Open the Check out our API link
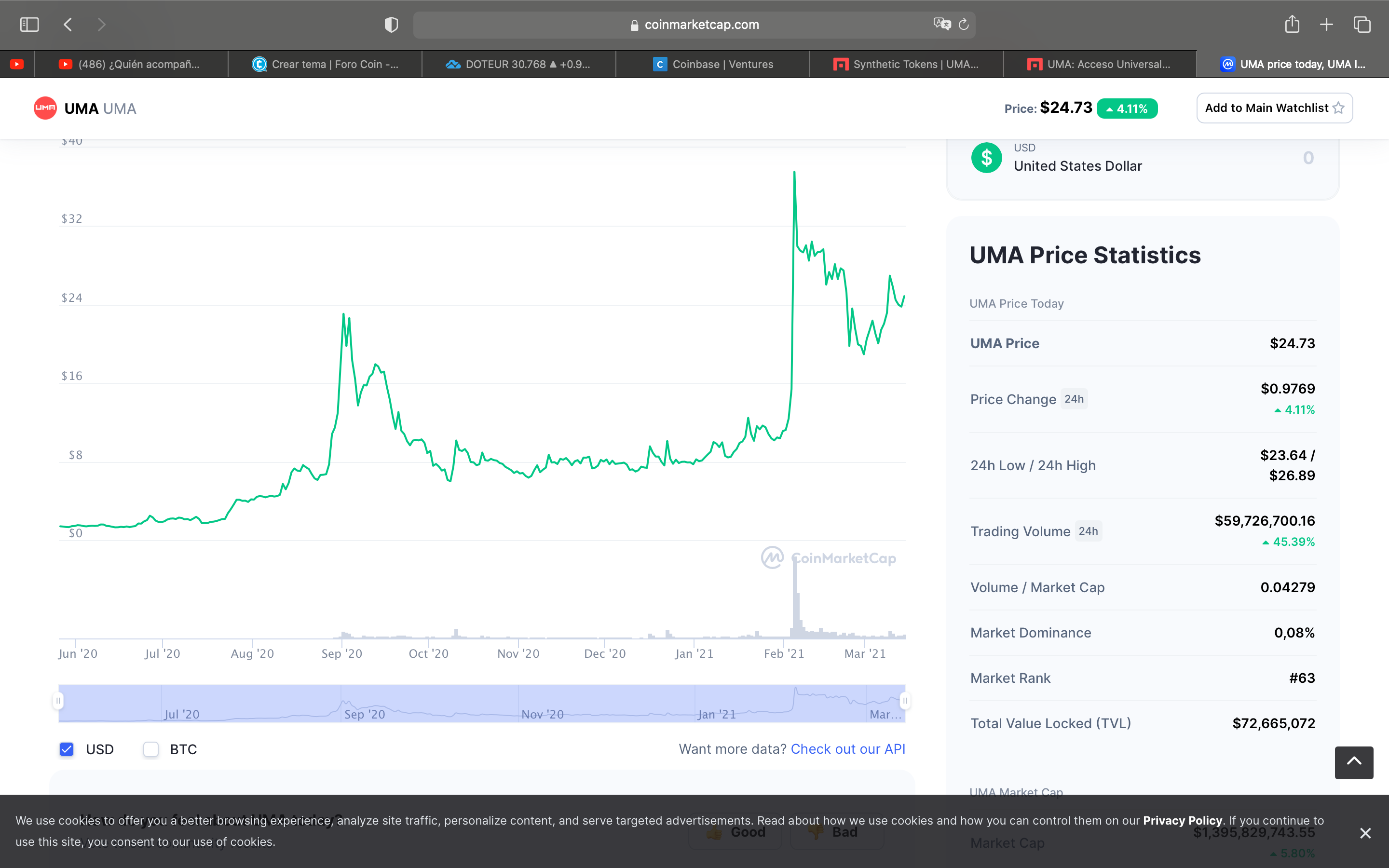1389x868 pixels. coord(848,749)
